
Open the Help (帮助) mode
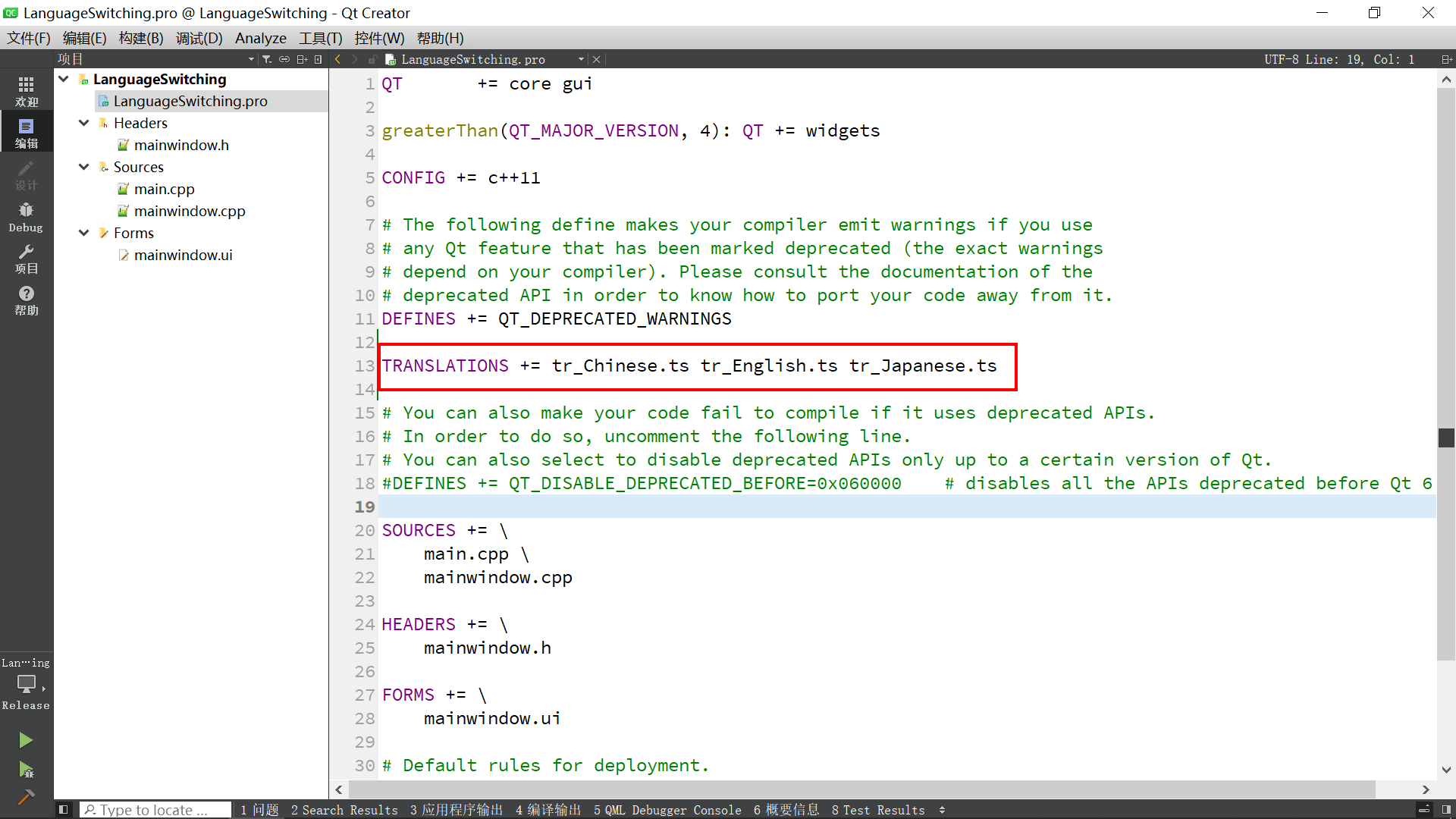pyautogui.click(x=27, y=300)
